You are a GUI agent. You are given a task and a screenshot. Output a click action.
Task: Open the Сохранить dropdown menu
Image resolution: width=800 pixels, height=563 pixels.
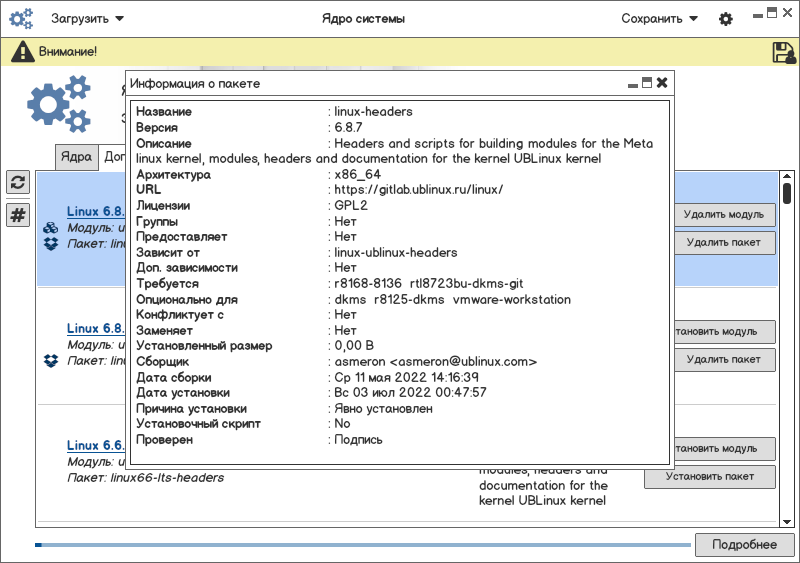[659, 18]
